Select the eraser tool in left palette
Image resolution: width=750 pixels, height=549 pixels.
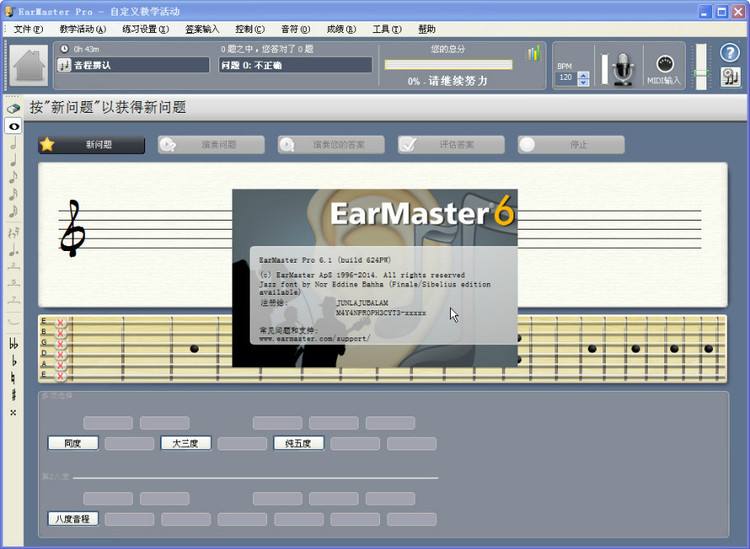14,109
